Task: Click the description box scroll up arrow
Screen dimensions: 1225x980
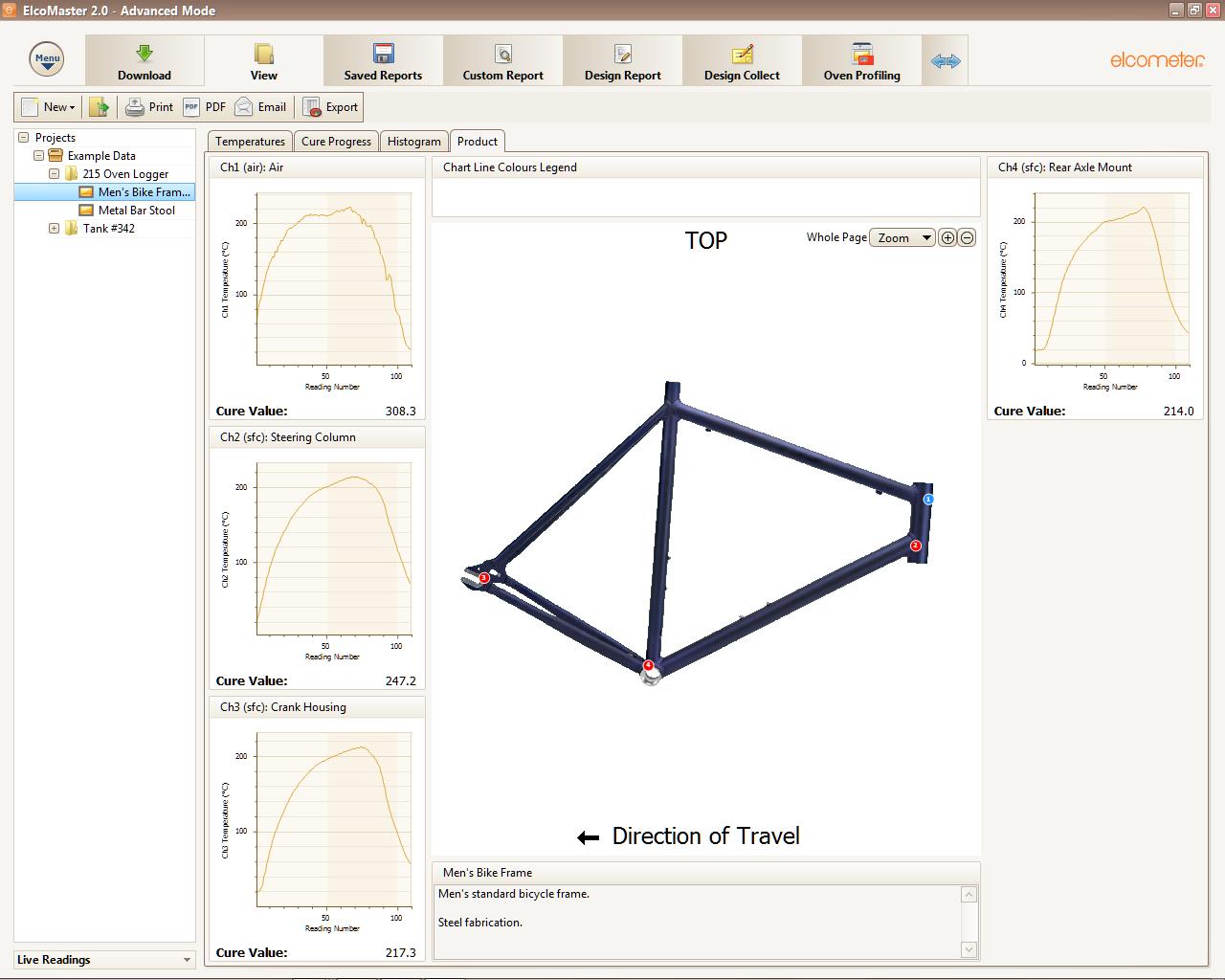Action: [x=969, y=895]
